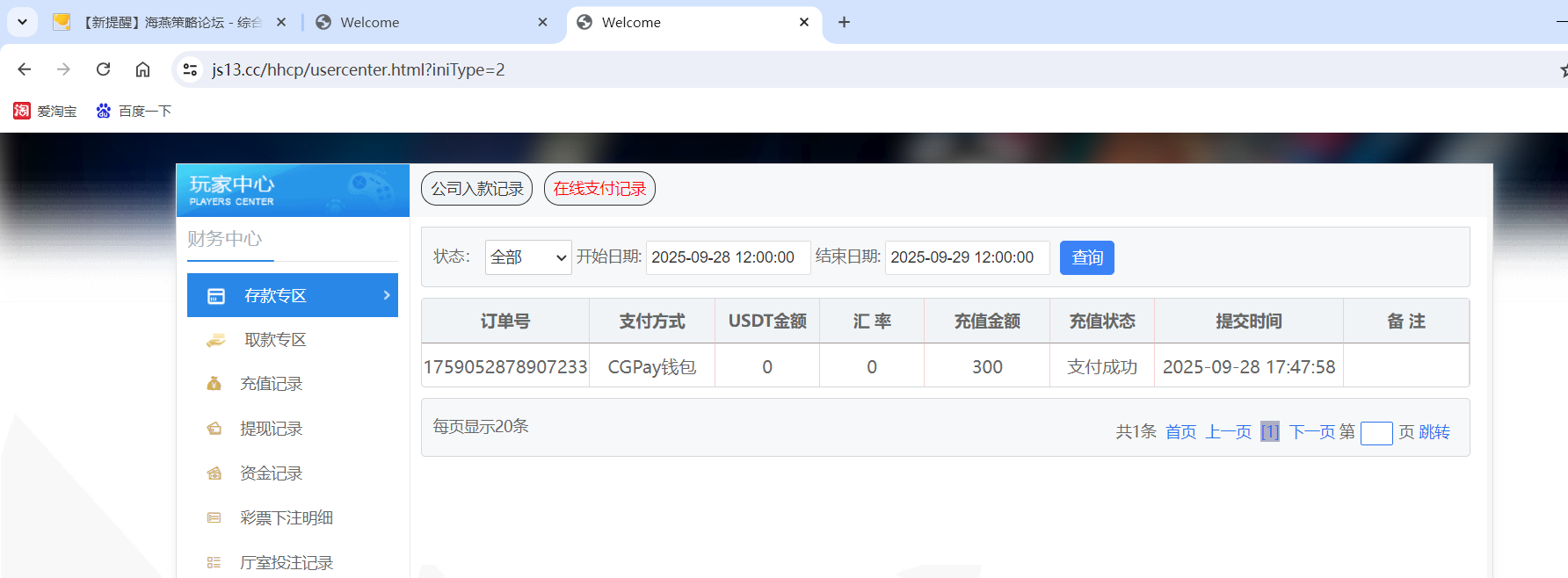Click the 共1条 total count text
This screenshot has width=1568, height=578.
click(1136, 432)
